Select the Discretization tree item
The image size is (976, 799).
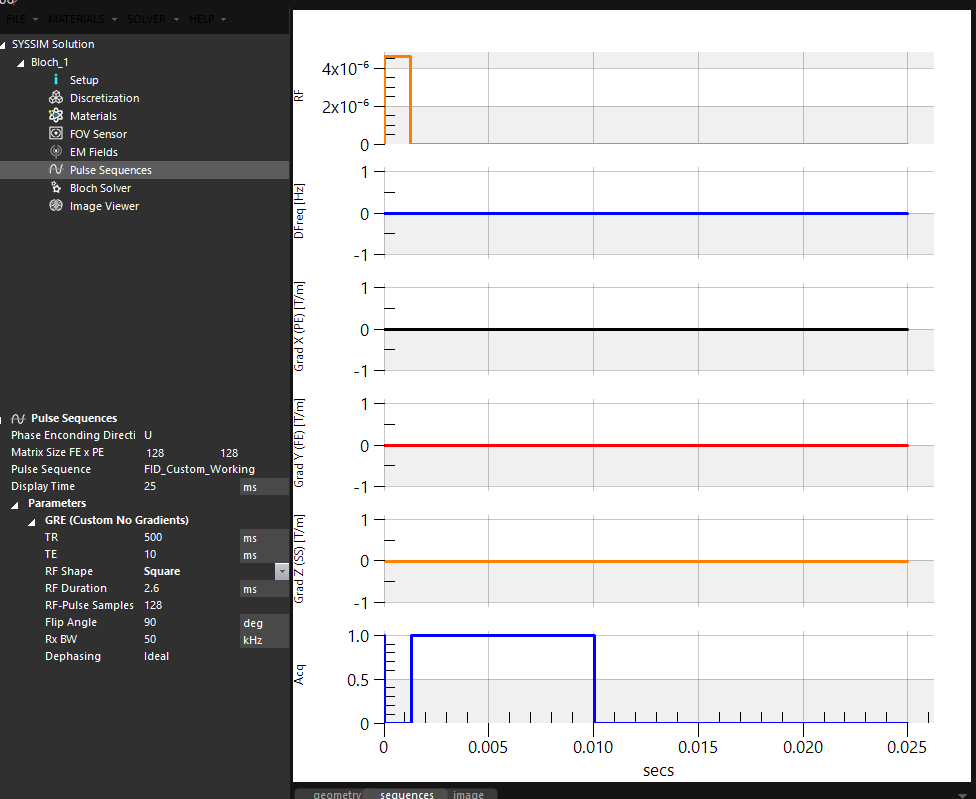point(105,98)
